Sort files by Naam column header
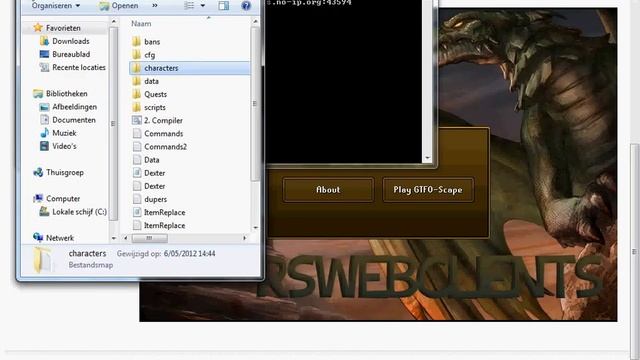Viewport: 640px width, 360px height. click(x=141, y=24)
